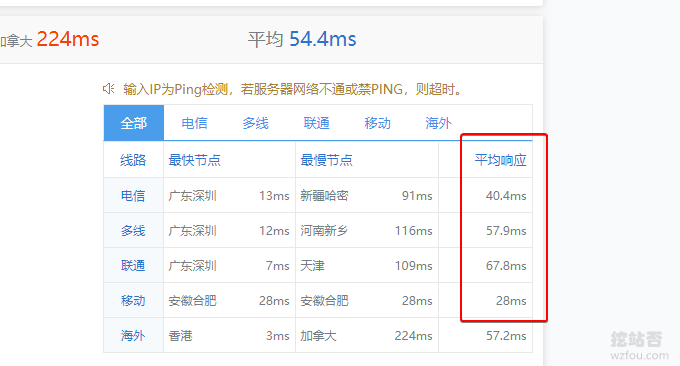This screenshot has width=680, height=366.
Task: Click the 67.8ms average response
Action: [506, 265]
